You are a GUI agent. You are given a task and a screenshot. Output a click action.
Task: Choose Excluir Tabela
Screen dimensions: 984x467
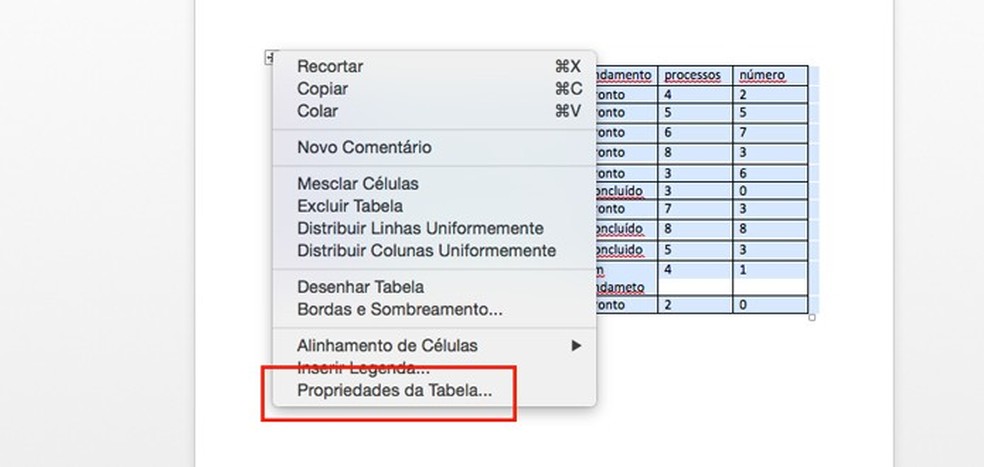point(350,206)
